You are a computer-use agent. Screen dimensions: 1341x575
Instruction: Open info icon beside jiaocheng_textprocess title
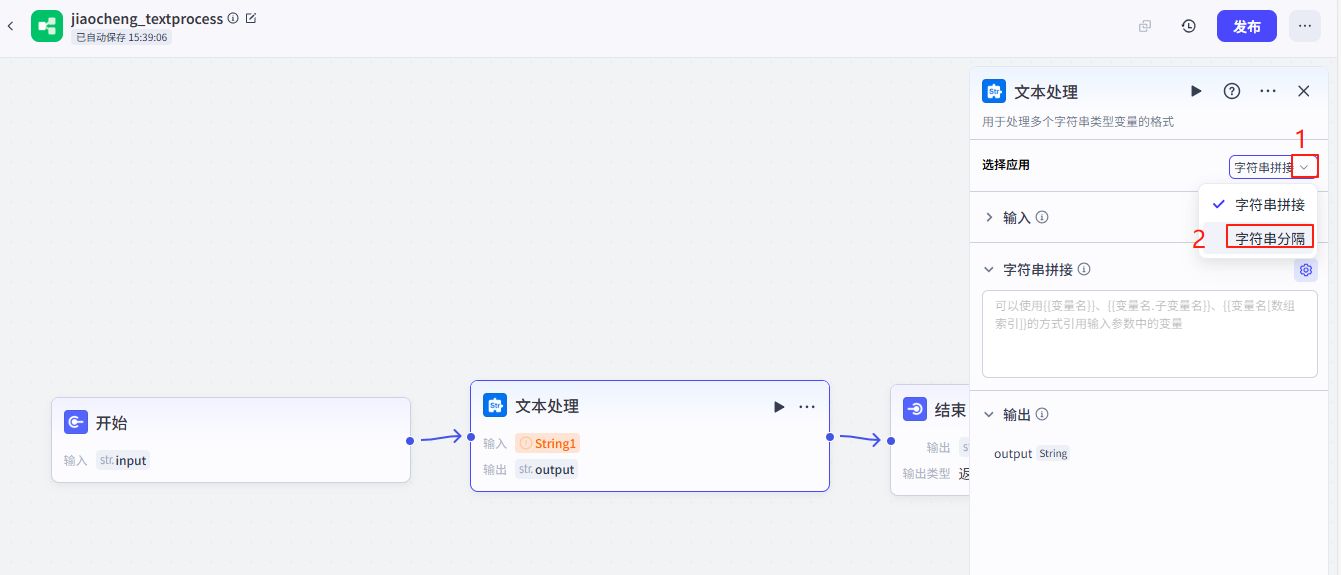tap(233, 18)
